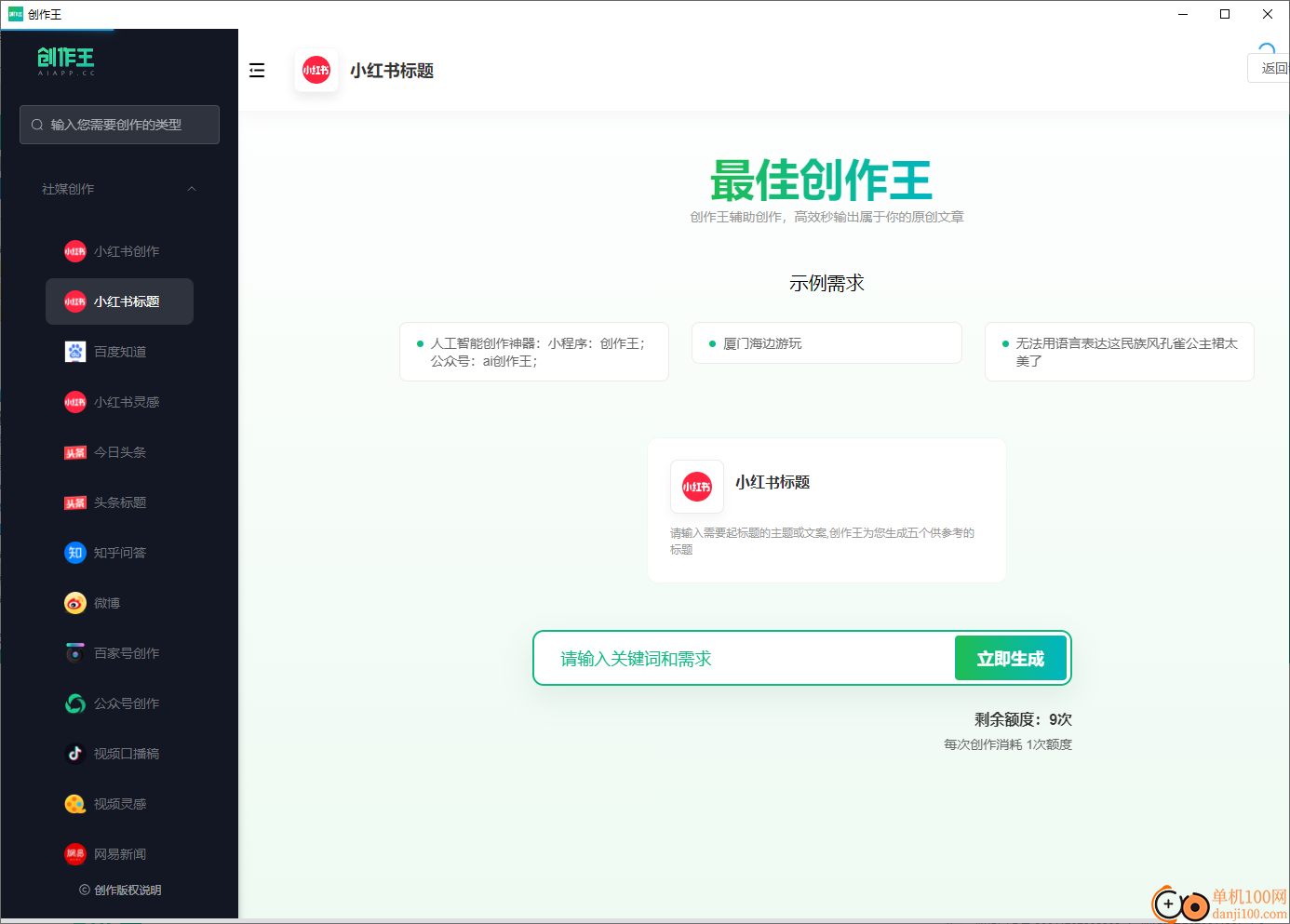This screenshot has width=1290, height=924.
Task: Focus the 输入您需要创作的类型 search box
Action: 119,125
